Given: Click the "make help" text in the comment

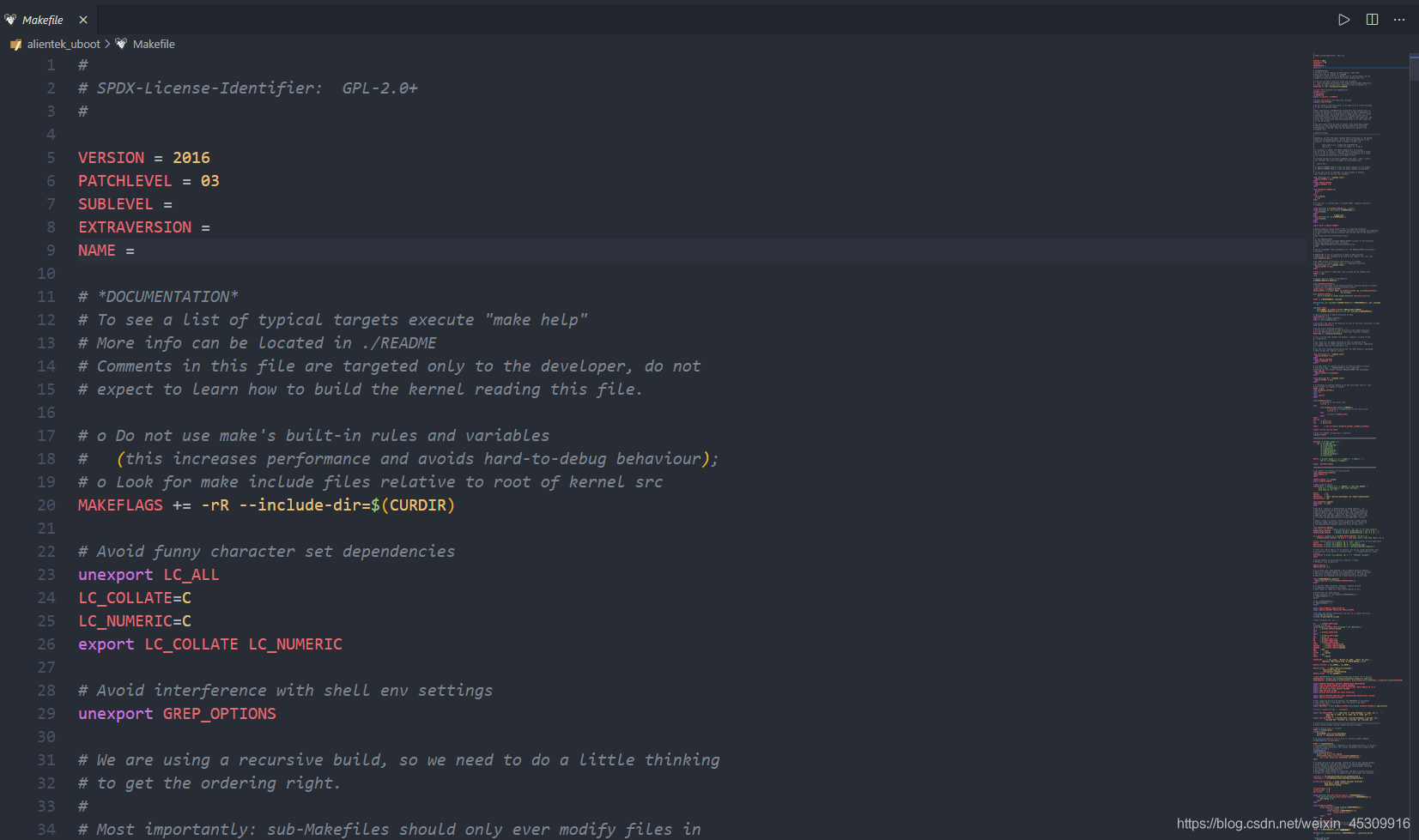Looking at the screenshot, I should 537,320.
